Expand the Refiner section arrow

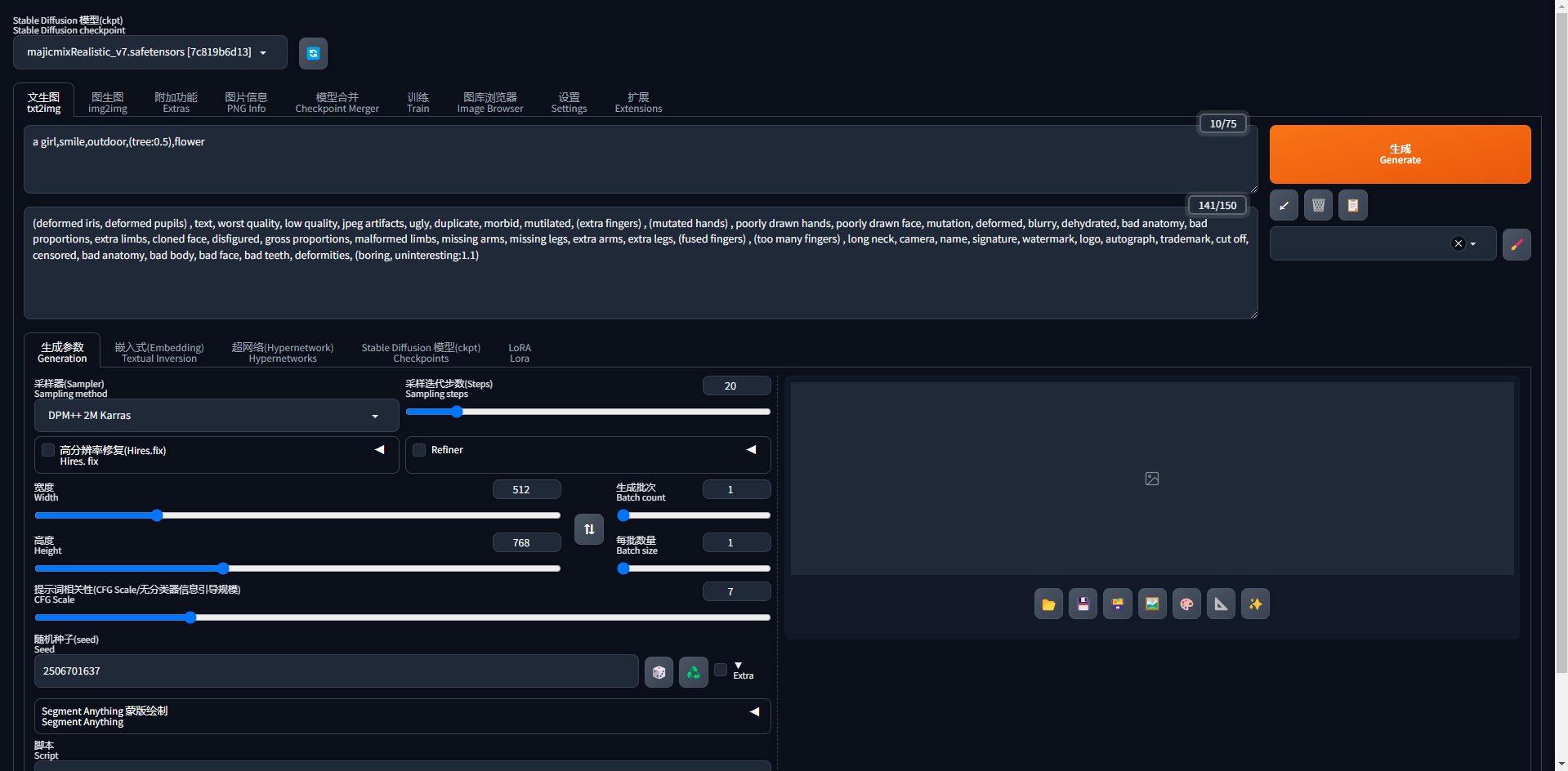[751, 450]
